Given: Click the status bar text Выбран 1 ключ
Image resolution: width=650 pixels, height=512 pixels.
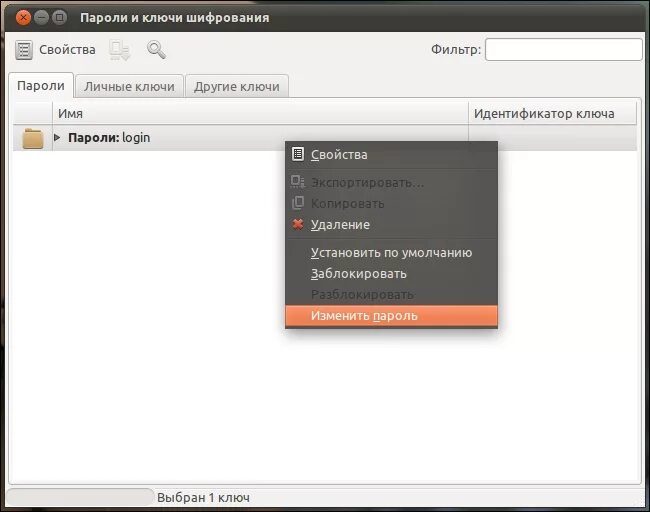Looking at the screenshot, I should click(x=203, y=497).
